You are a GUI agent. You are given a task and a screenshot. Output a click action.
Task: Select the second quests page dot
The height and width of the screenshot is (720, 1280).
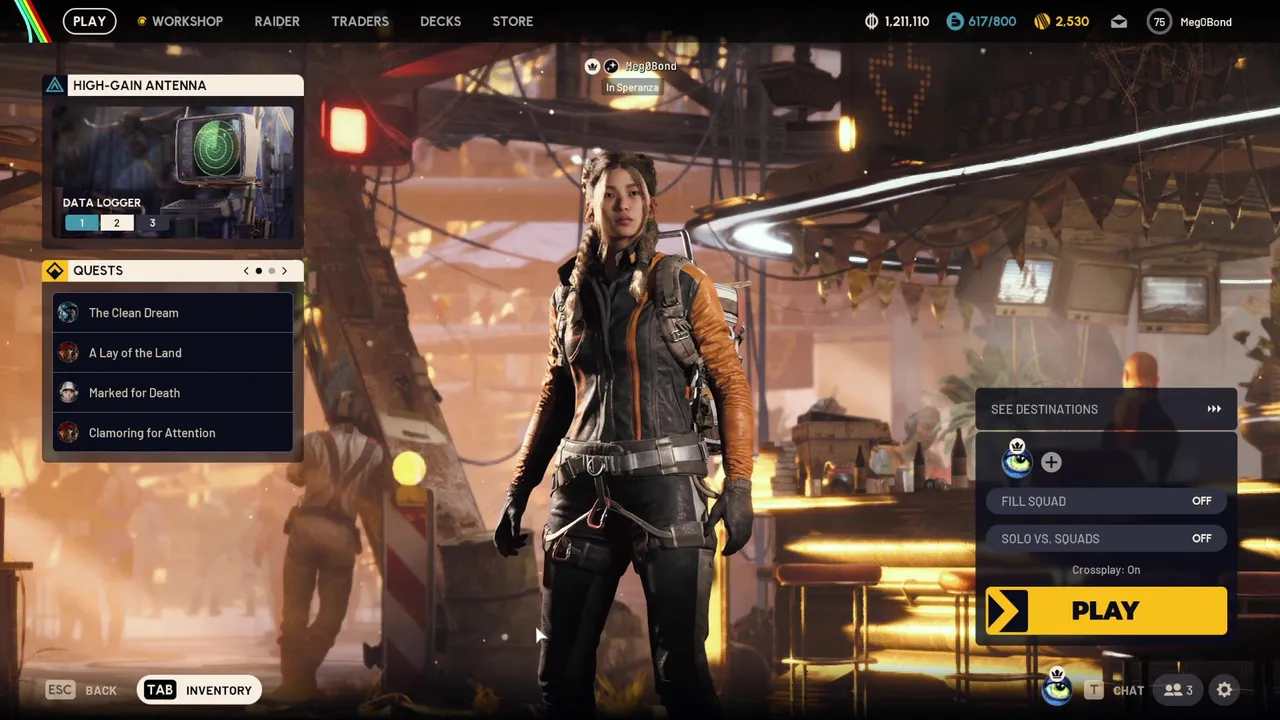click(271, 271)
